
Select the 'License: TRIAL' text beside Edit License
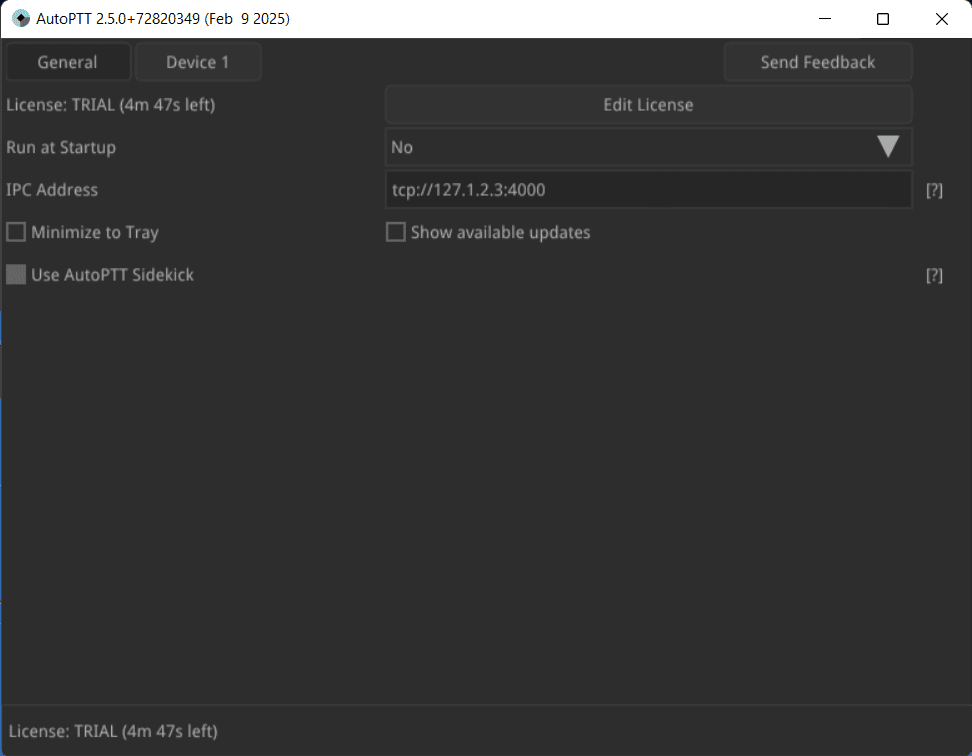click(111, 105)
